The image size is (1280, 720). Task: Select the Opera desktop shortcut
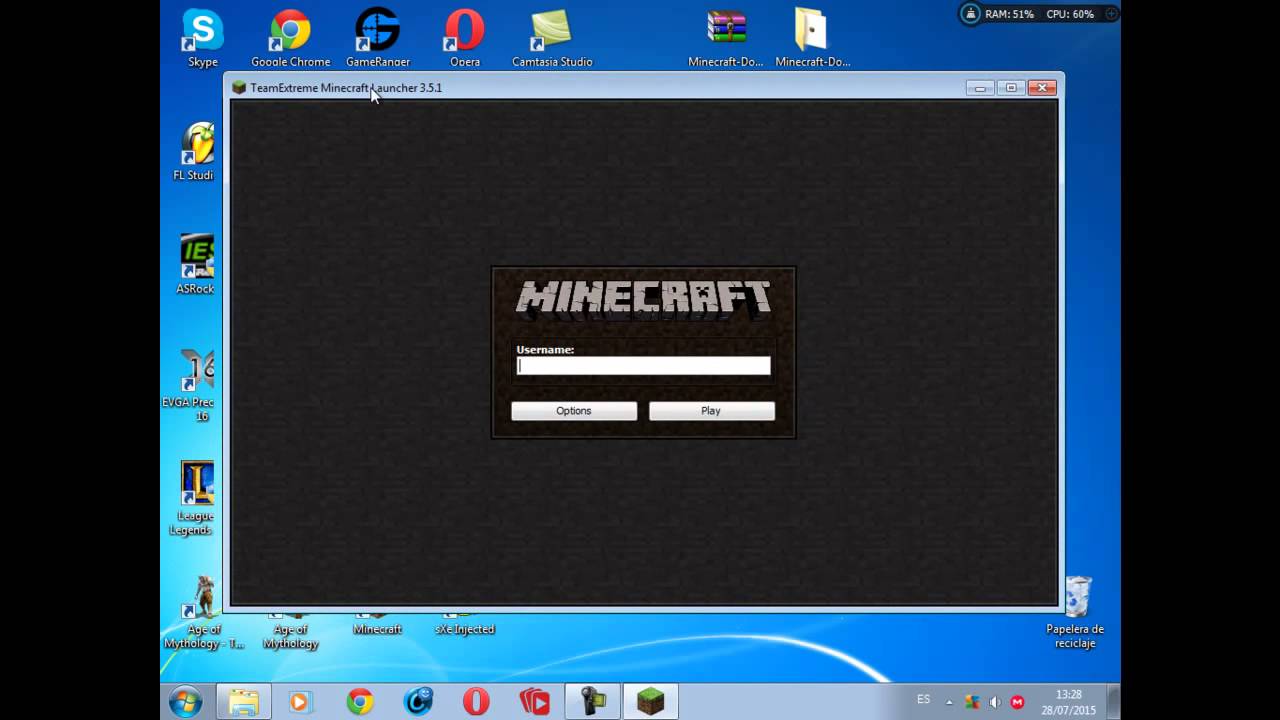pyautogui.click(x=465, y=39)
